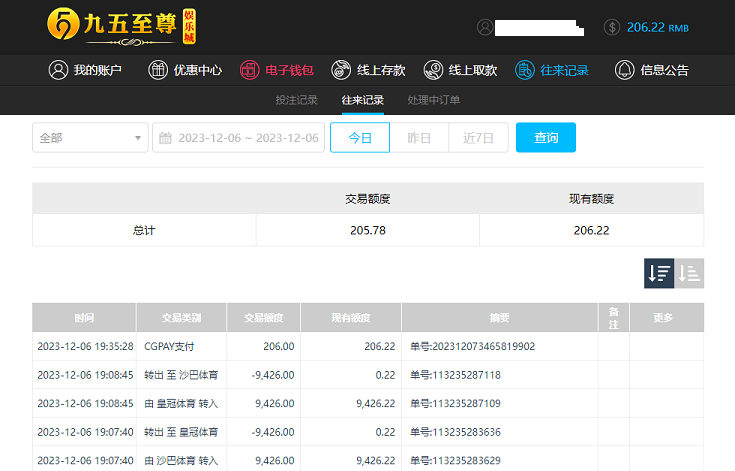Switch to 处理中订单 tab

(434, 100)
